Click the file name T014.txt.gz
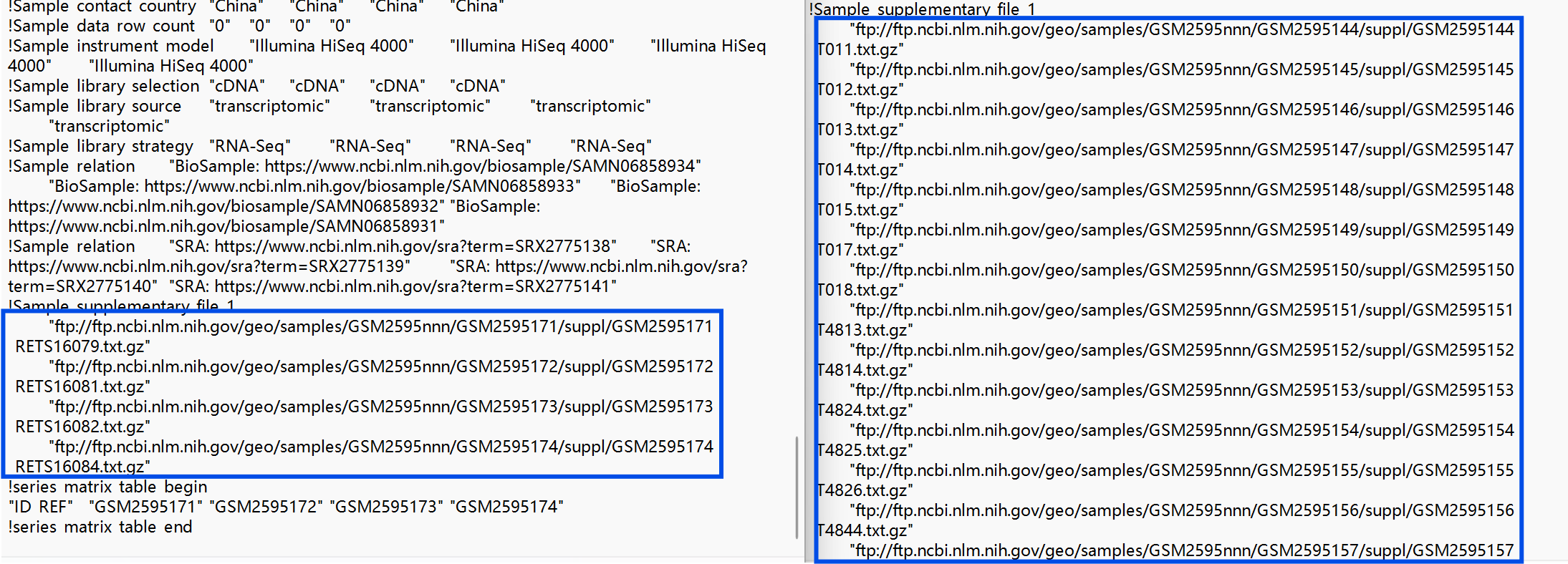The image size is (1568, 564). click(857, 170)
